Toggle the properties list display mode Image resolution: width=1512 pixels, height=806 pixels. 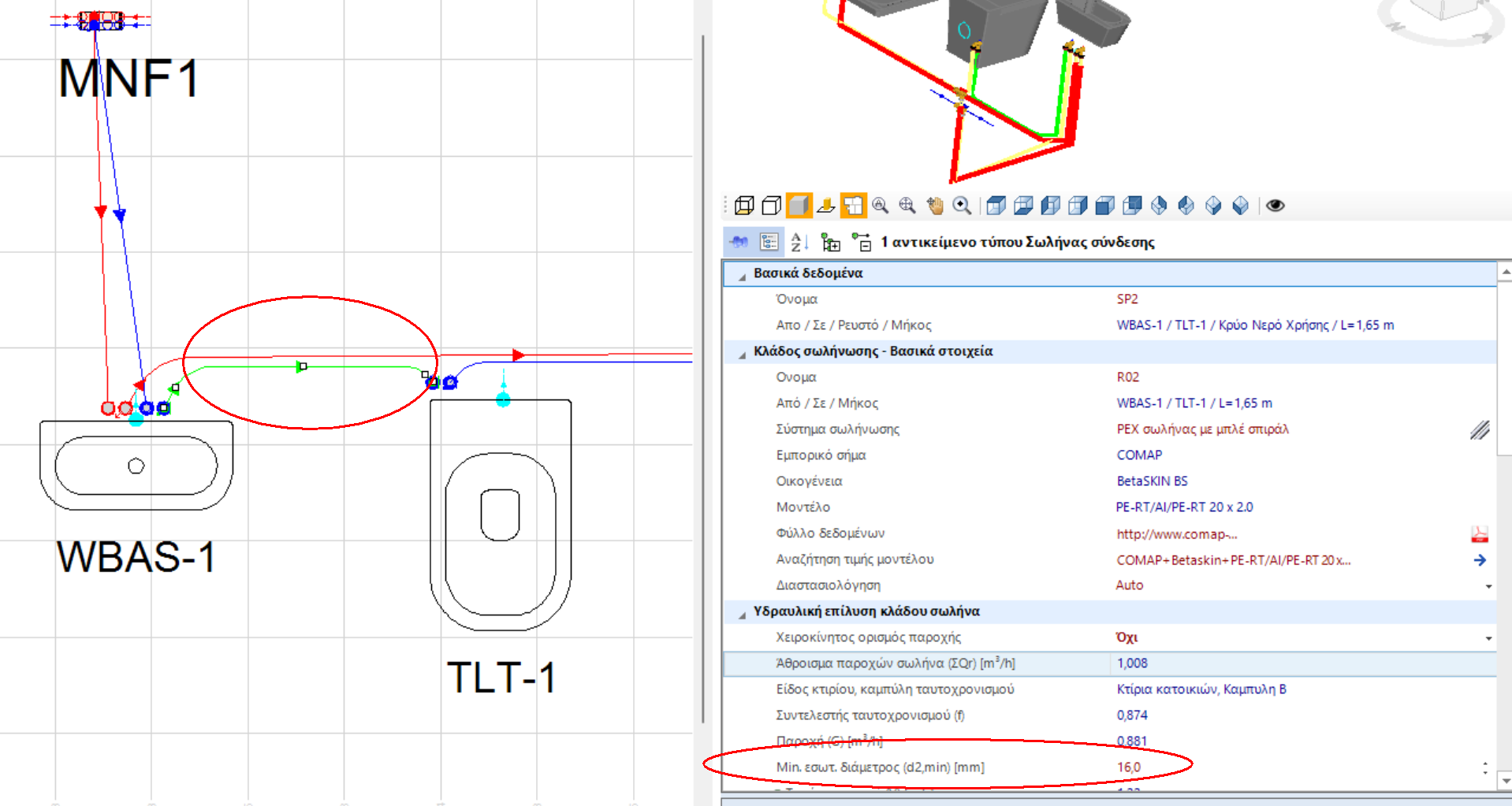[769, 243]
